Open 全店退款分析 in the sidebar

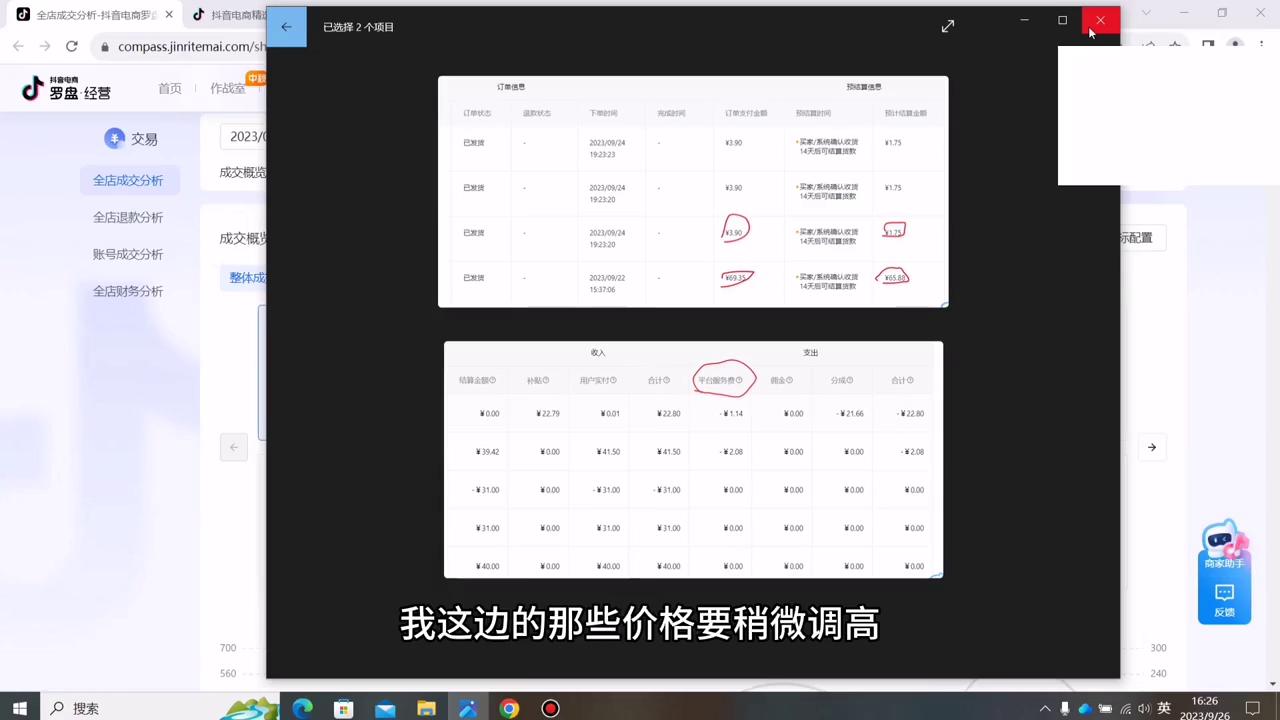(128, 217)
